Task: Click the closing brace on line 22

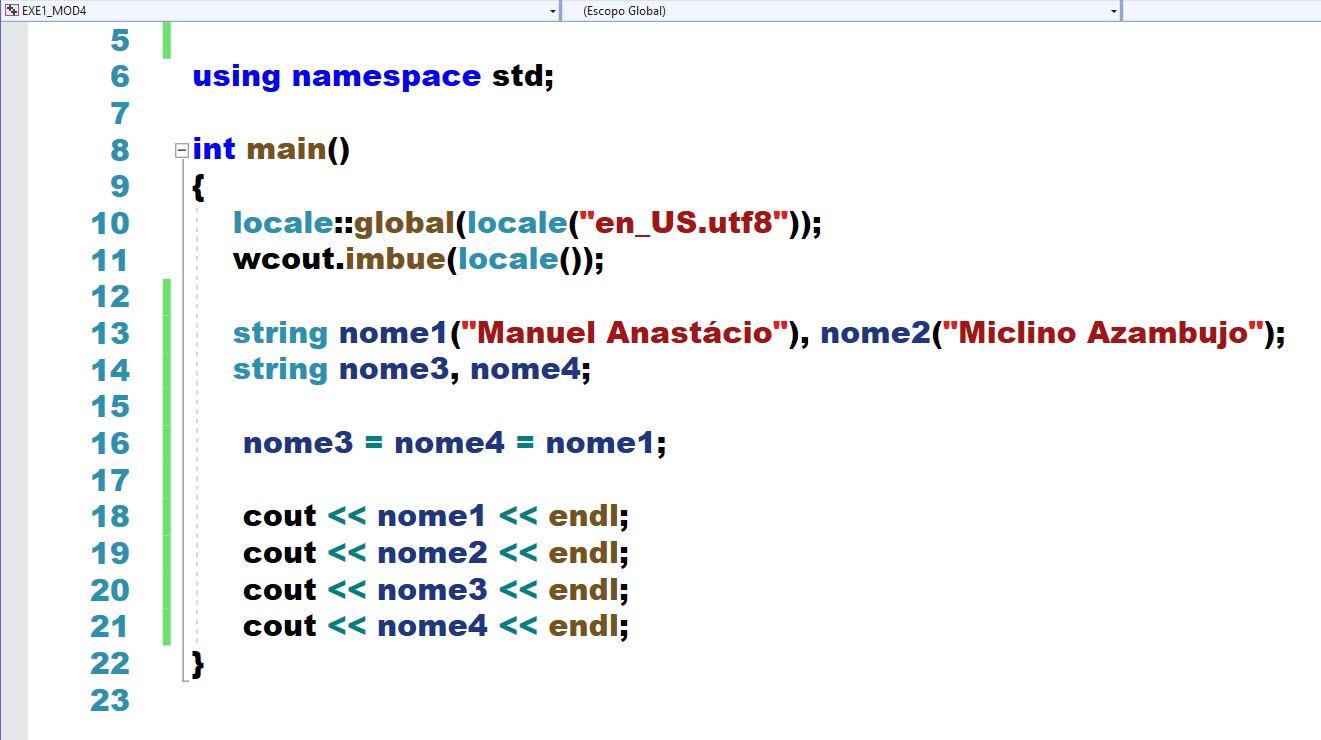Action: tap(197, 662)
